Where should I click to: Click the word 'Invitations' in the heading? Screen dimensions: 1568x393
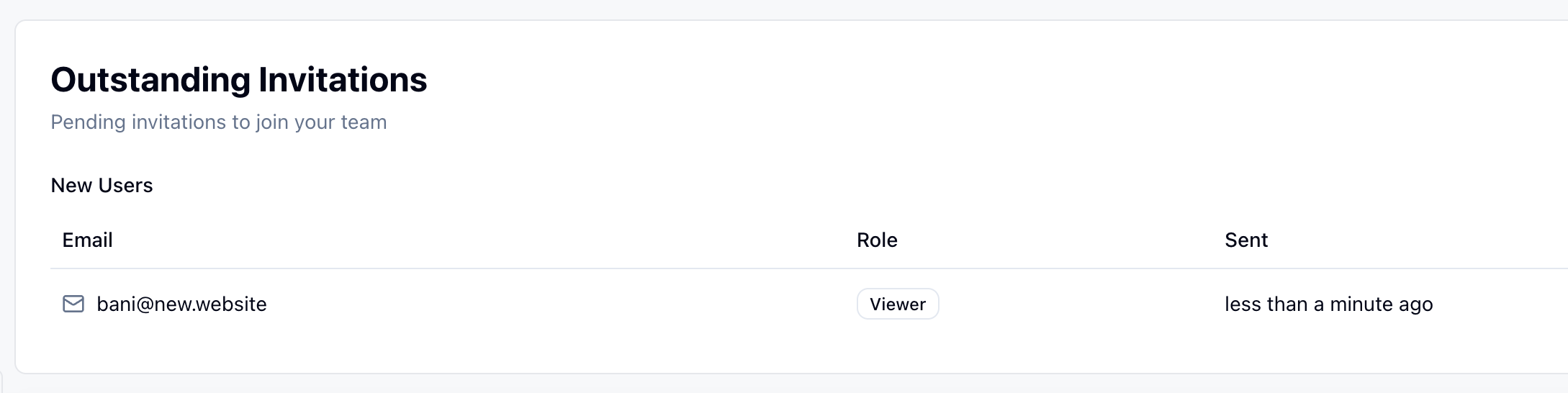343,79
